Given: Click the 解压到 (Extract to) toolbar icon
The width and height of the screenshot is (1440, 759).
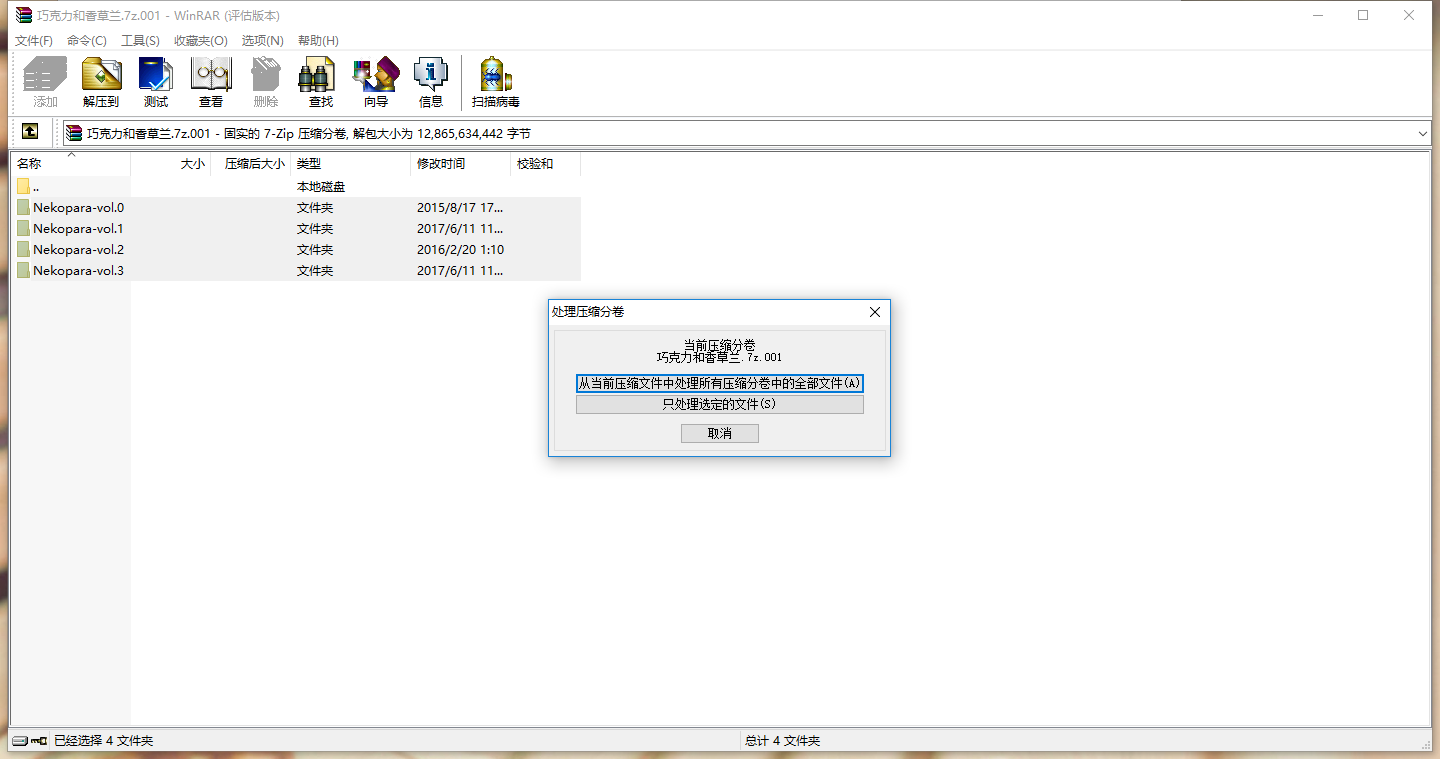Looking at the screenshot, I should pyautogui.click(x=101, y=82).
